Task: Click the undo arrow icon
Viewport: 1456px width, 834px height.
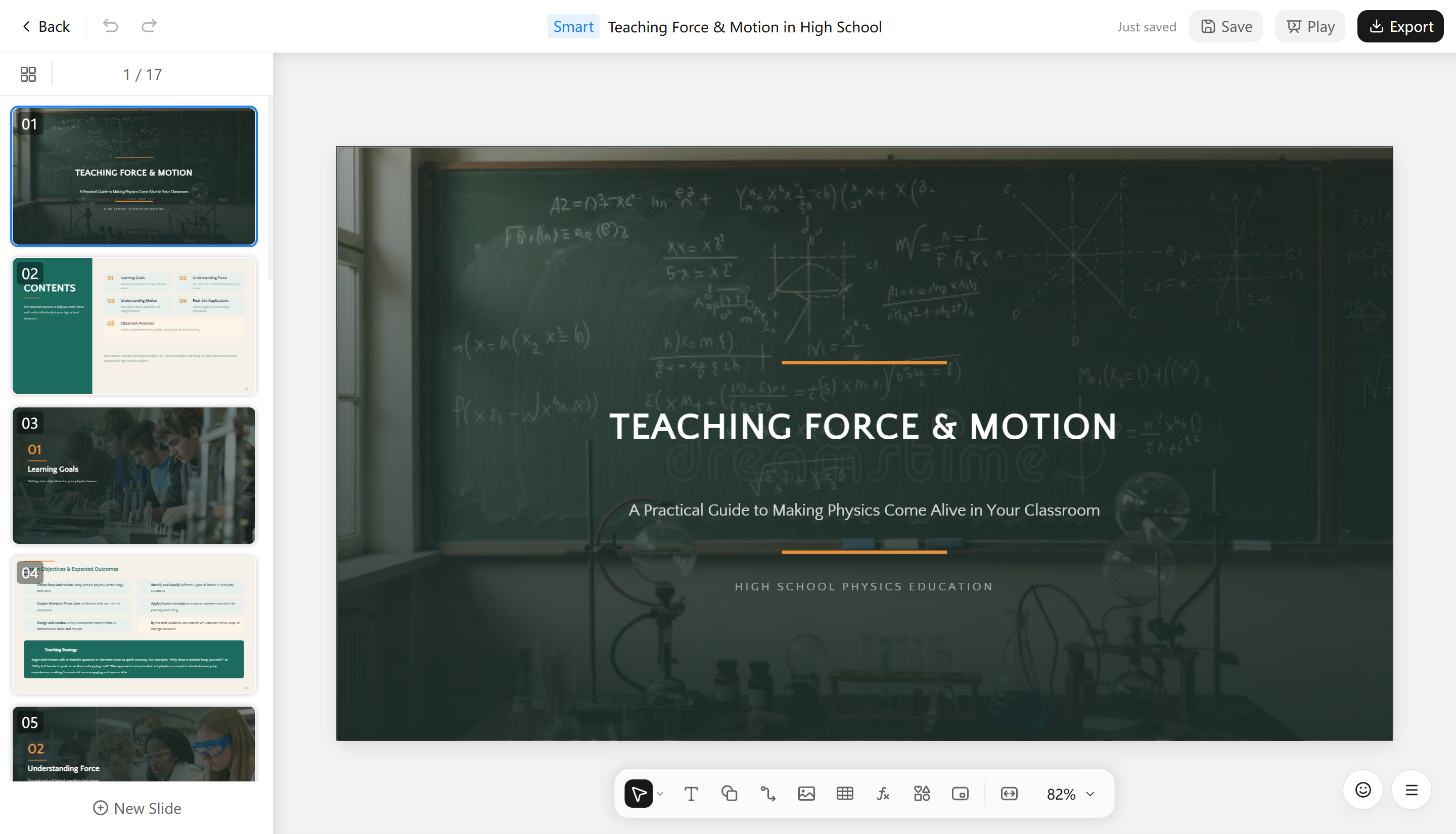Action: [x=111, y=26]
